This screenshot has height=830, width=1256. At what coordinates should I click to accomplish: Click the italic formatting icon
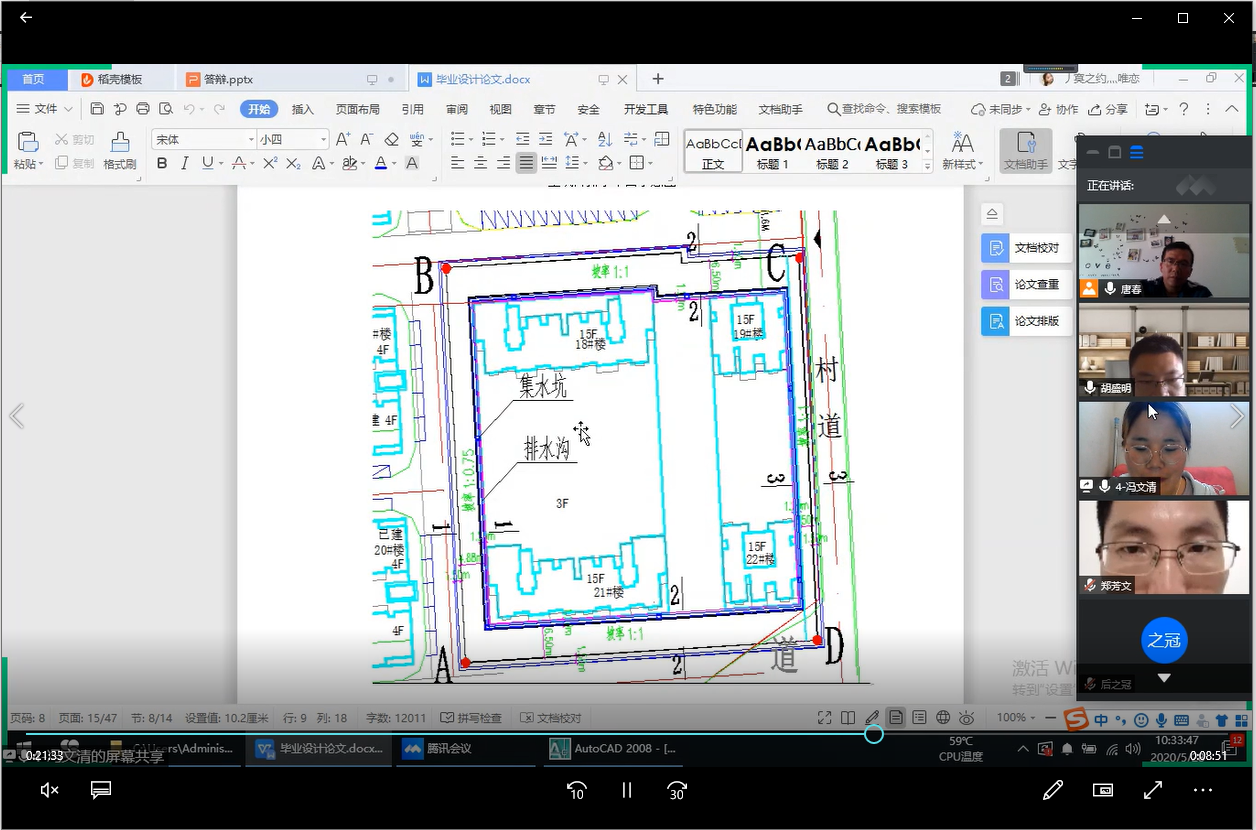(184, 163)
